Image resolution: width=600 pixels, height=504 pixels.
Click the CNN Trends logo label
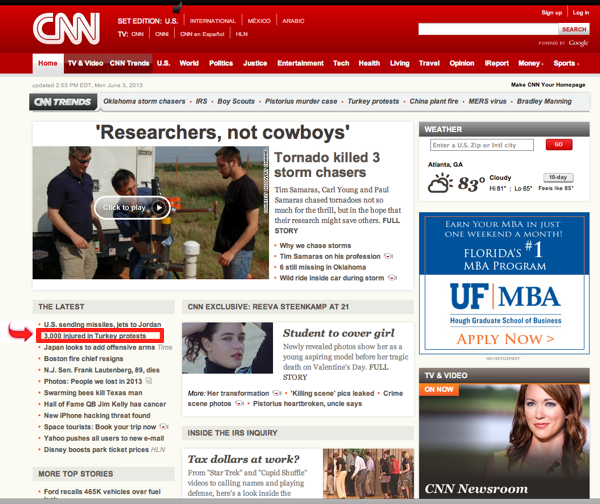(x=63, y=102)
